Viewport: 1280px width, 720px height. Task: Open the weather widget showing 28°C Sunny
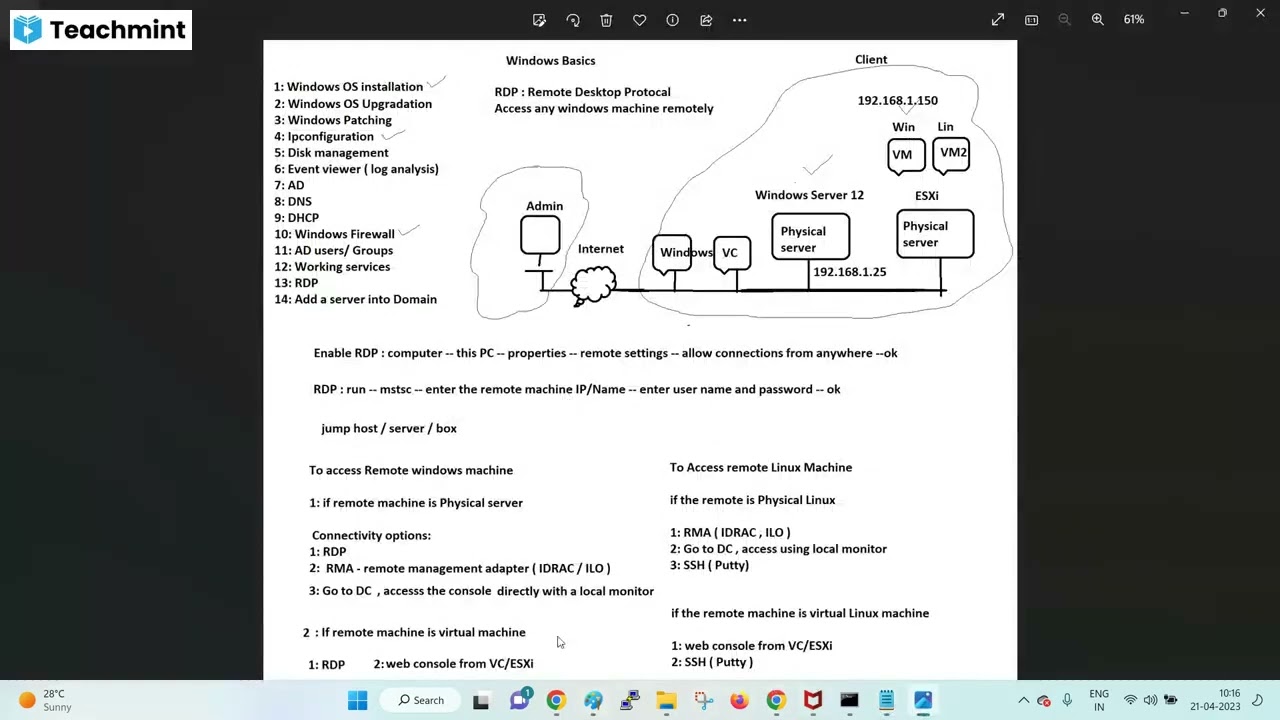pyautogui.click(x=45, y=700)
